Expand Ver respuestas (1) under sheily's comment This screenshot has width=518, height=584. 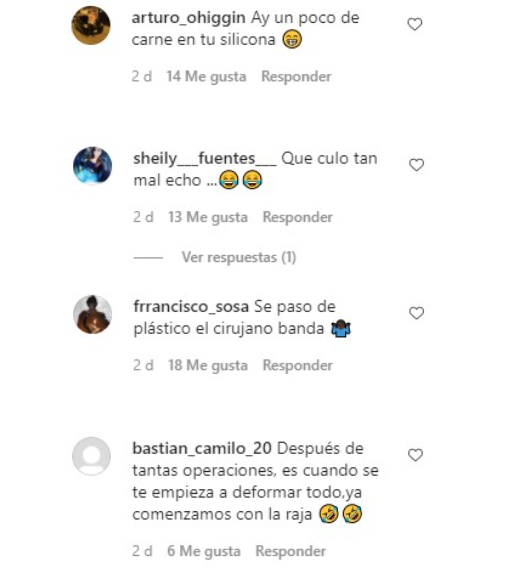point(239,257)
